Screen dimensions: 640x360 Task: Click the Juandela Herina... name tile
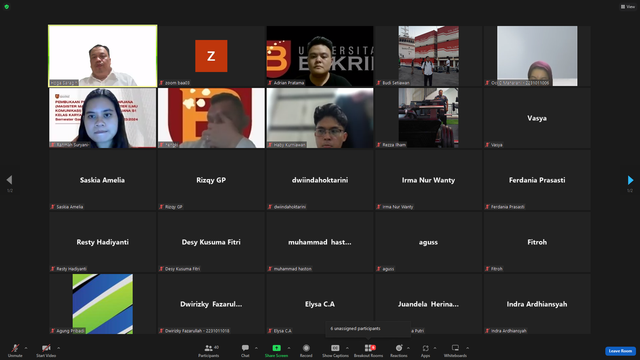[428, 304]
